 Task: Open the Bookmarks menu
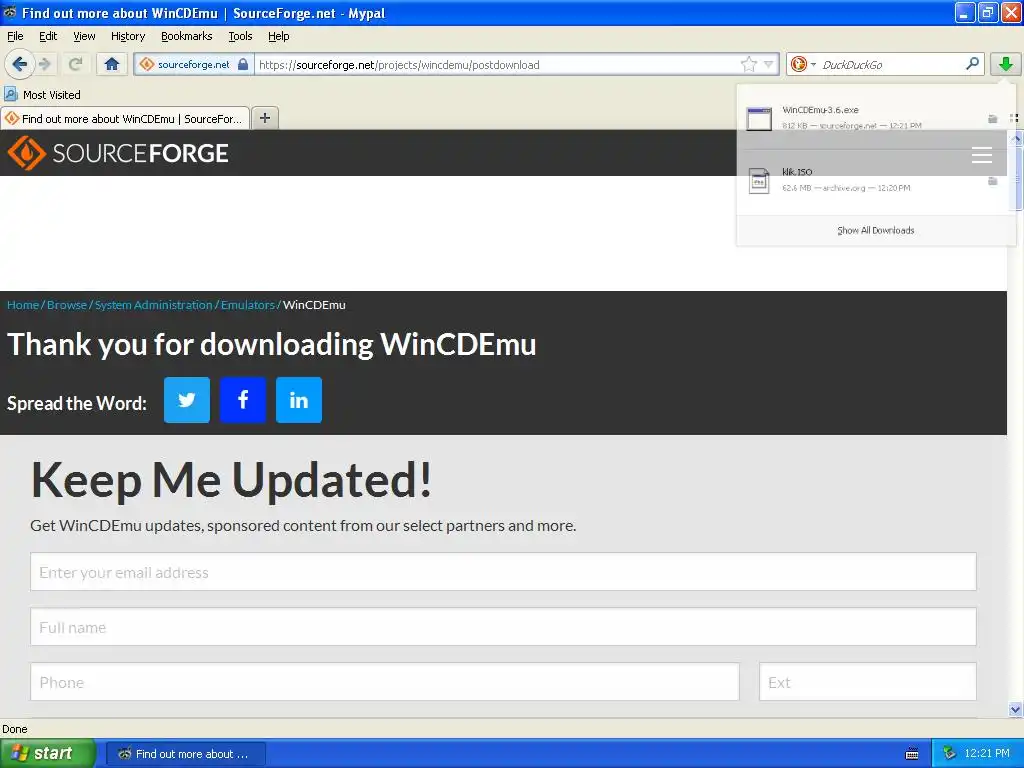pyautogui.click(x=186, y=36)
